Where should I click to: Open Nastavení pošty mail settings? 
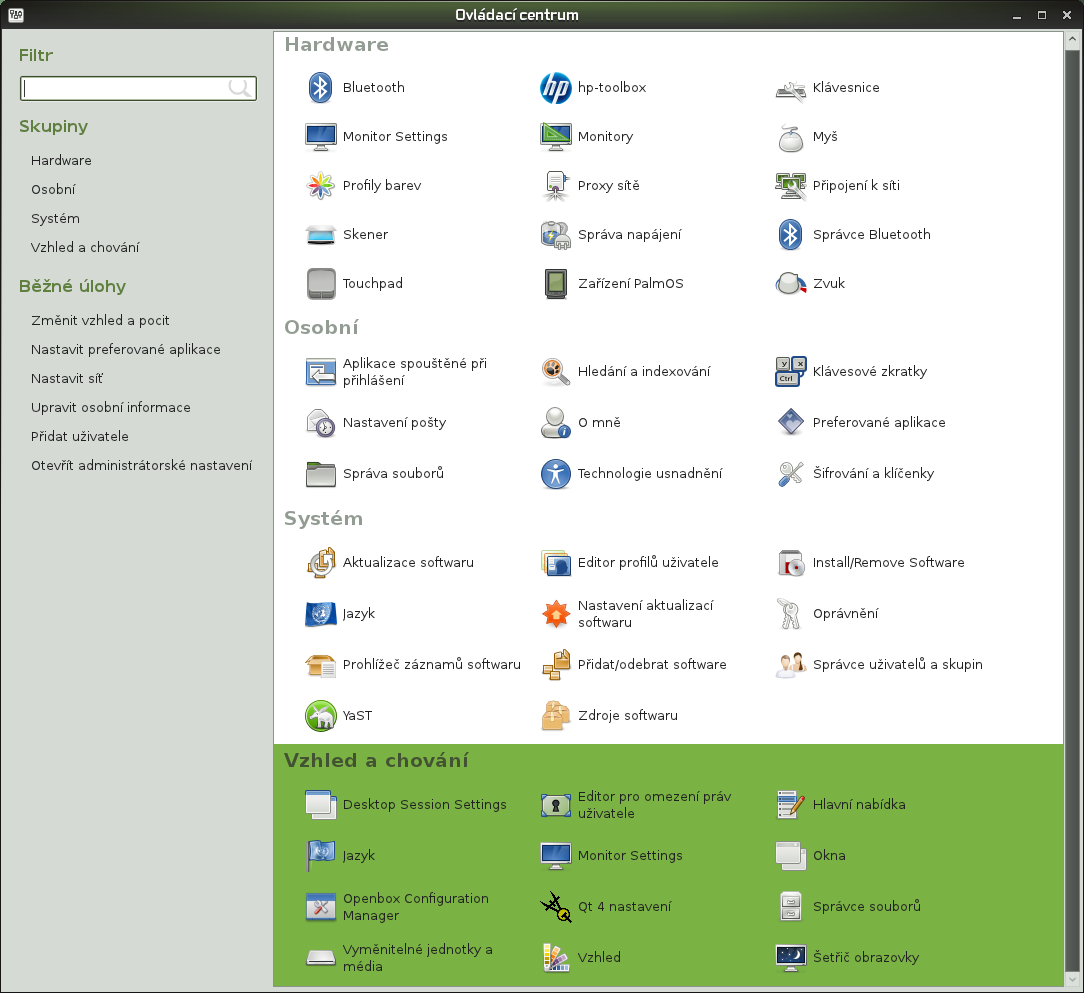(x=320, y=423)
